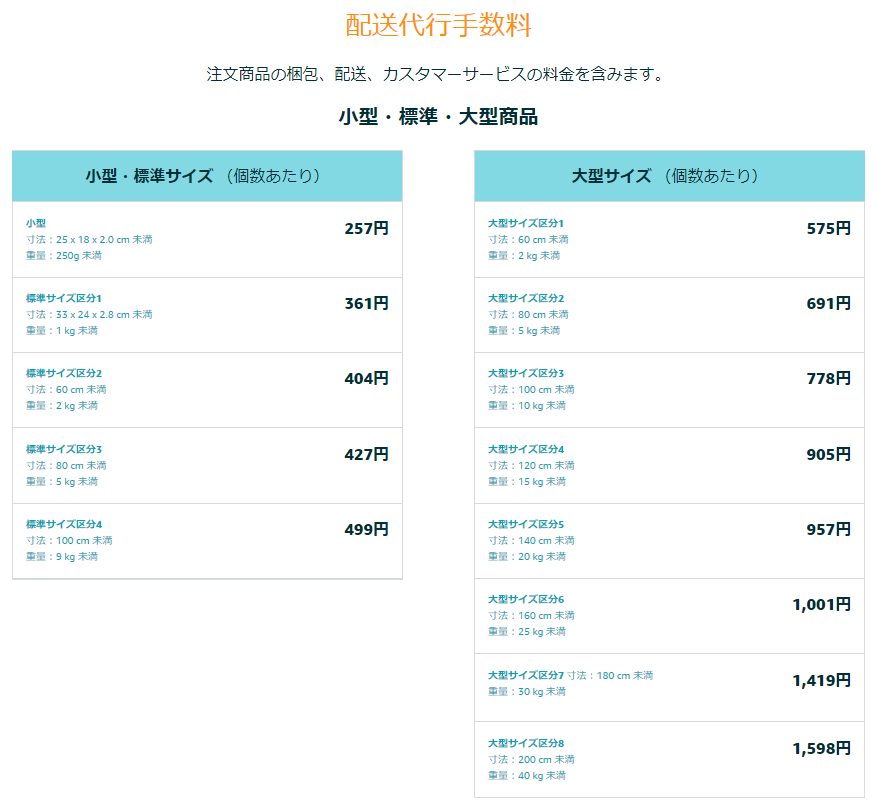Select the 1,598円 price value
The width and height of the screenshot is (879, 811).
point(821,749)
